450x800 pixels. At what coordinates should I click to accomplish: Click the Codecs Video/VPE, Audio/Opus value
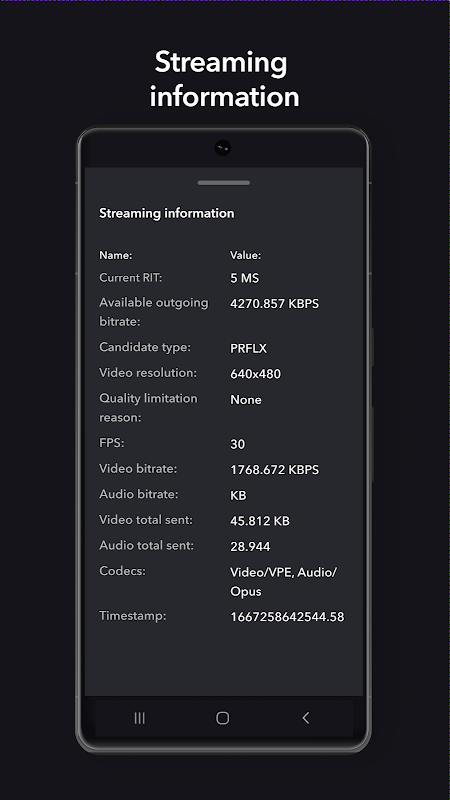pos(283,582)
